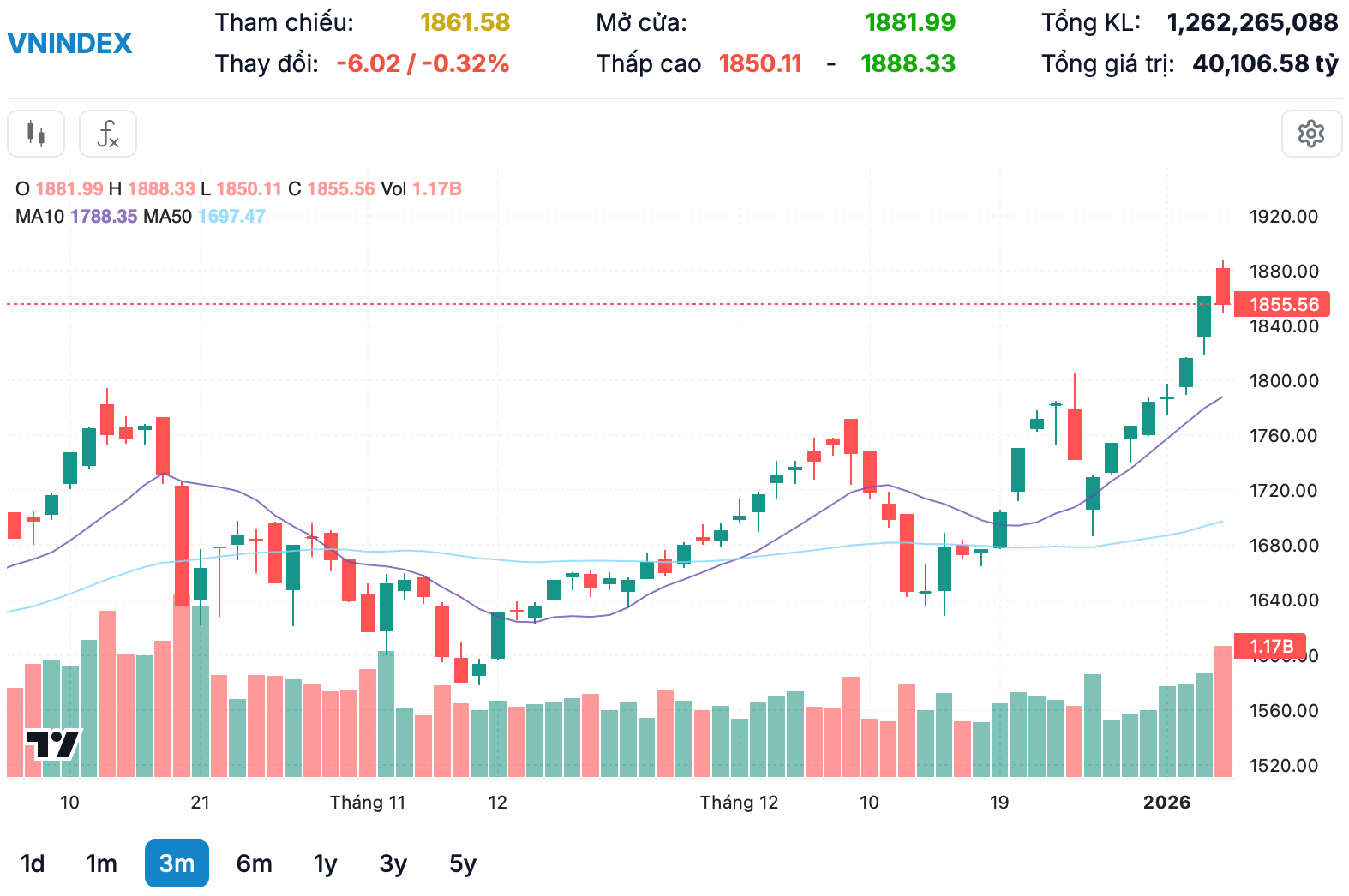This screenshot has height=896, width=1349.
Task: Select the 1d time range
Action: [x=33, y=863]
